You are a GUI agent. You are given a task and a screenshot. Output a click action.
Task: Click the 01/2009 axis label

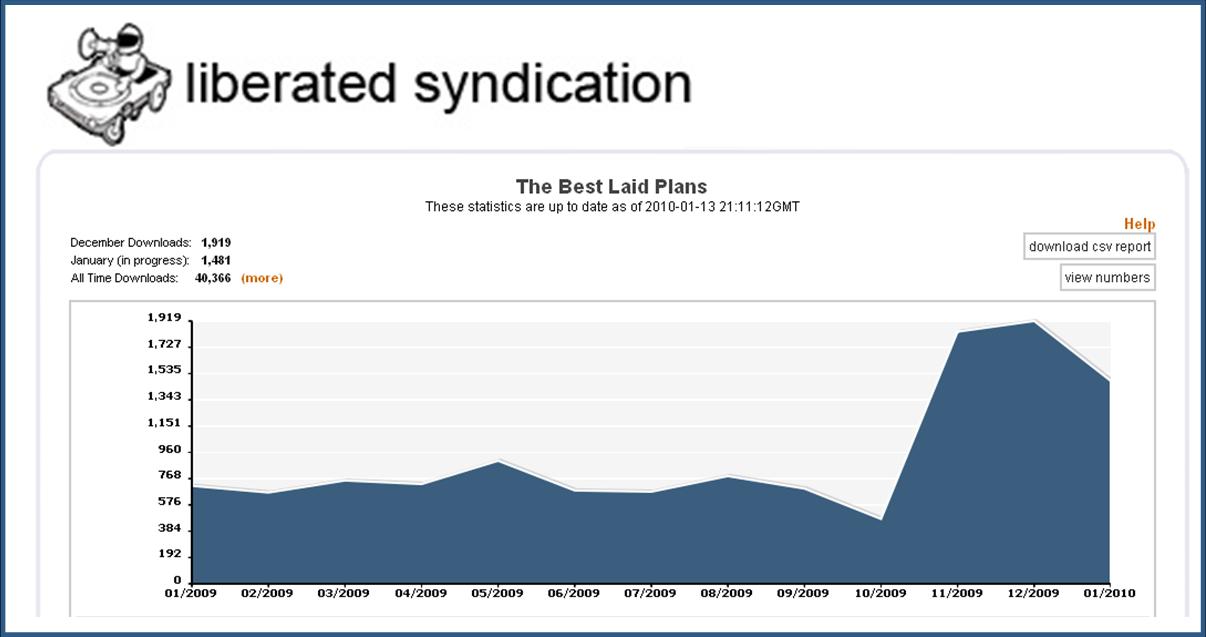(x=190, y=593)
